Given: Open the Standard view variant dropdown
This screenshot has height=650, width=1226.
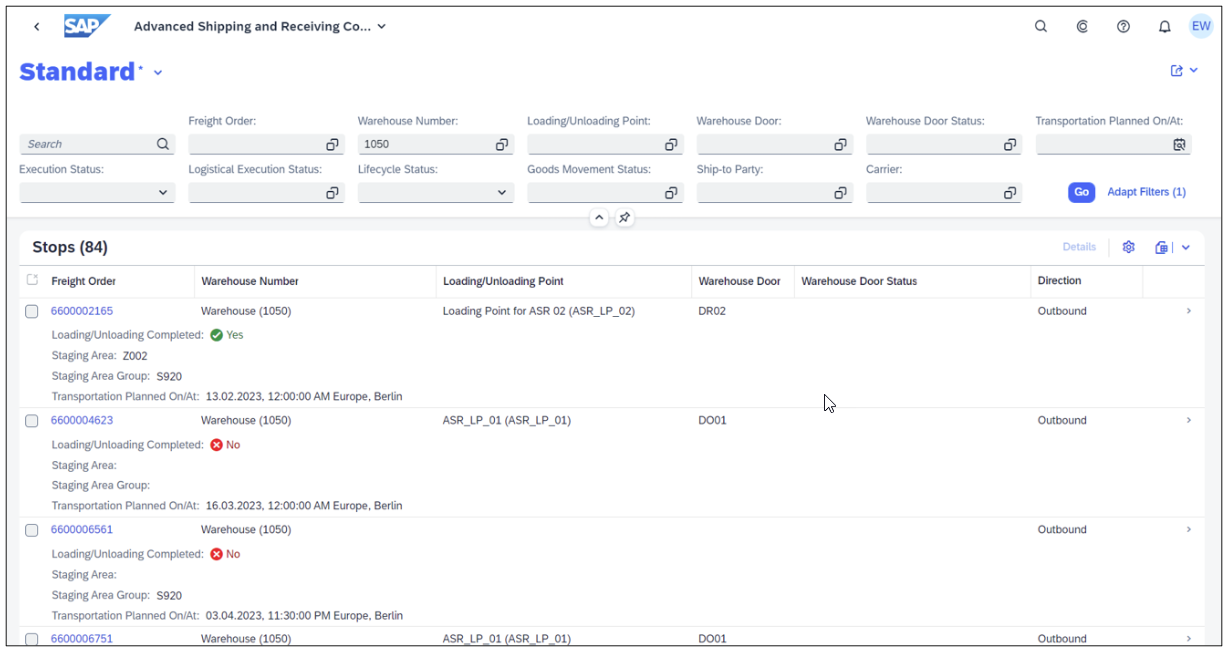Looking at the screenshot, I should point(158,72).
